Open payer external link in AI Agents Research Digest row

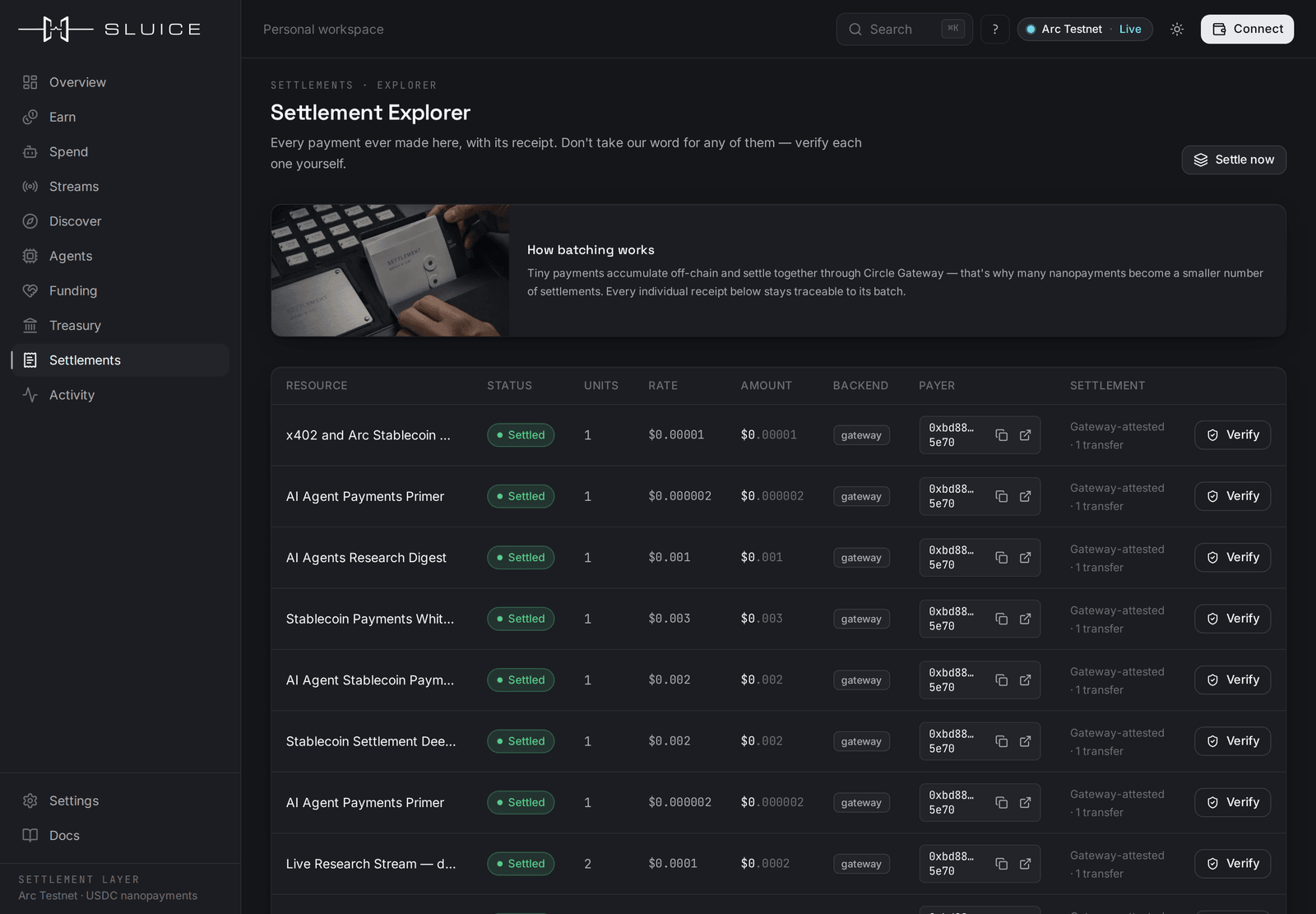tap(1025, 558)
